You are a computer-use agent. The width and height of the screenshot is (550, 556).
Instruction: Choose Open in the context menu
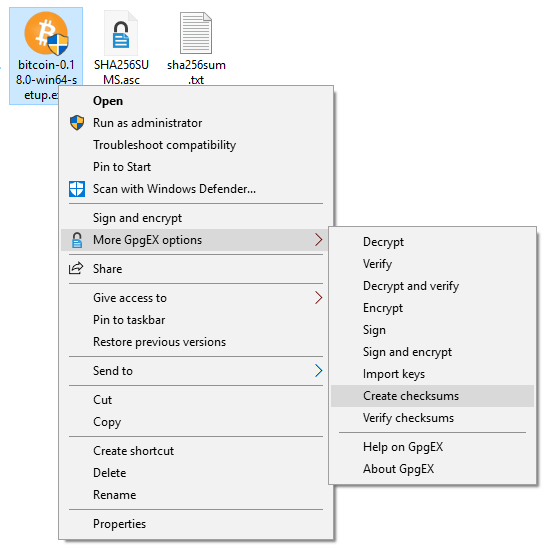[x=196, y=101]
